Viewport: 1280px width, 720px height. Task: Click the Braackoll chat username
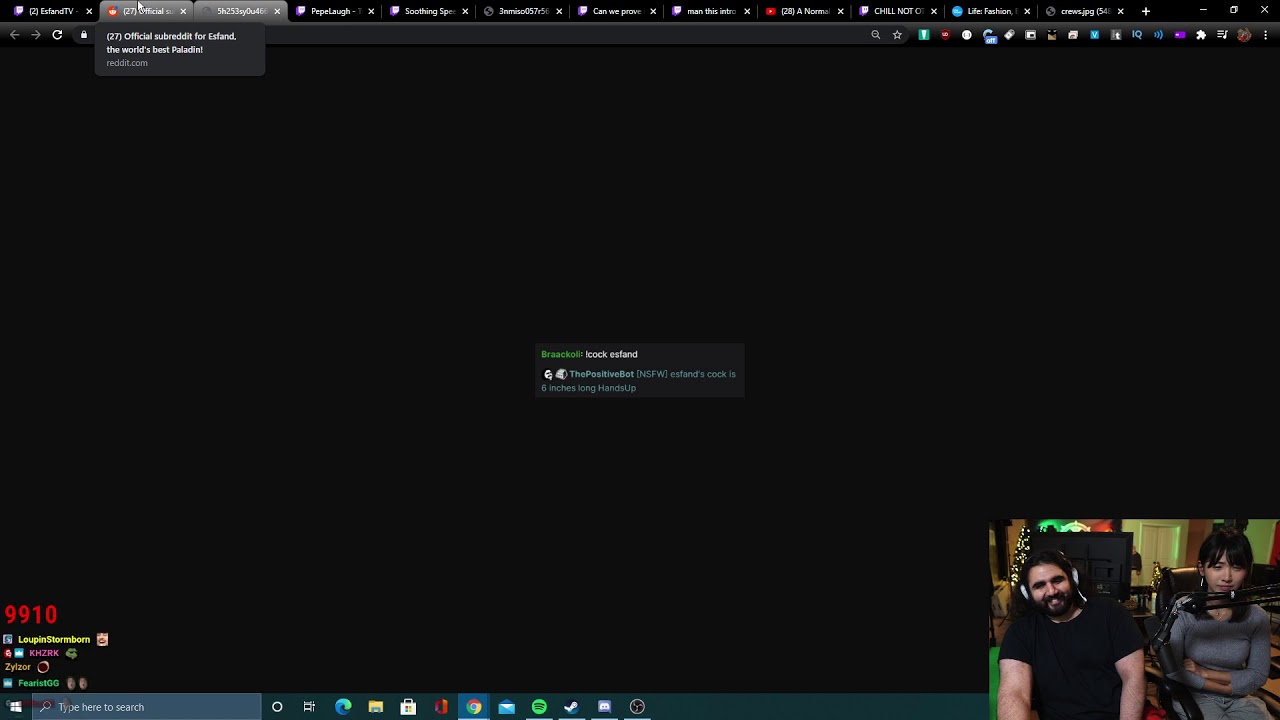561,354
